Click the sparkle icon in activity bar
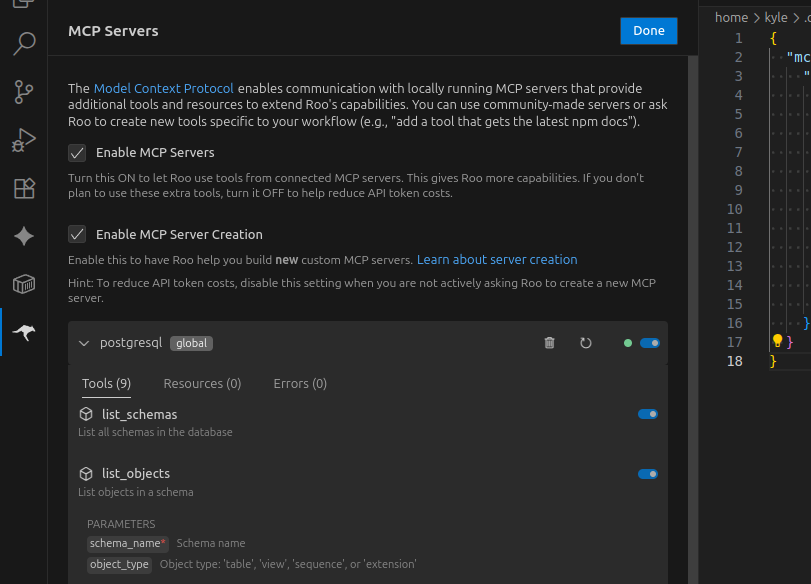 point(24,236)
